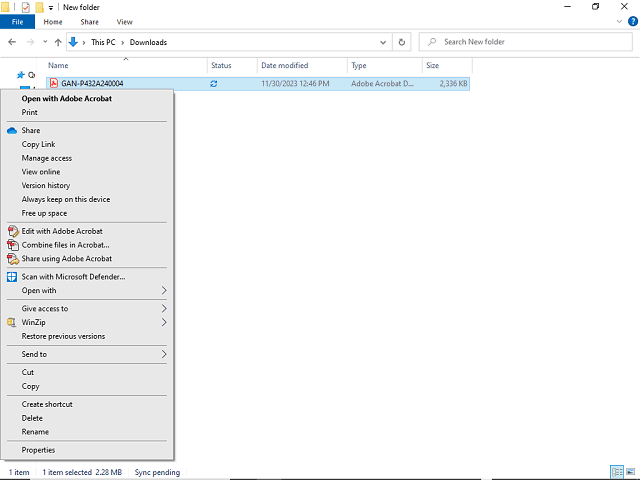Click Downloads in address path
Screen dimensions: 640x480
click(x=148, y=42)
